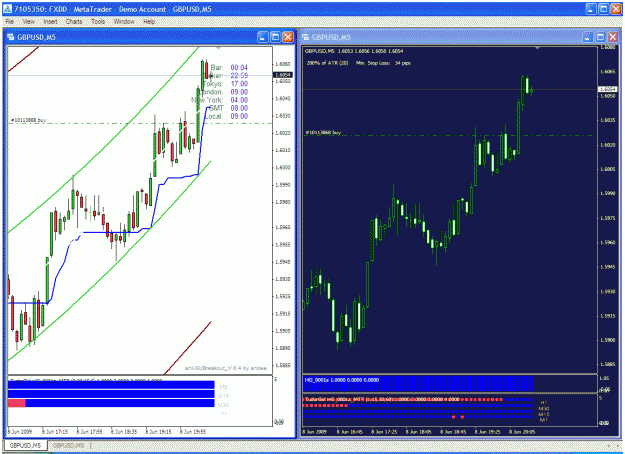Viewport: 625px width, 454px height.
Task: Click the 1.6054 current price tag in right chart
Action: tap(607, 89)
